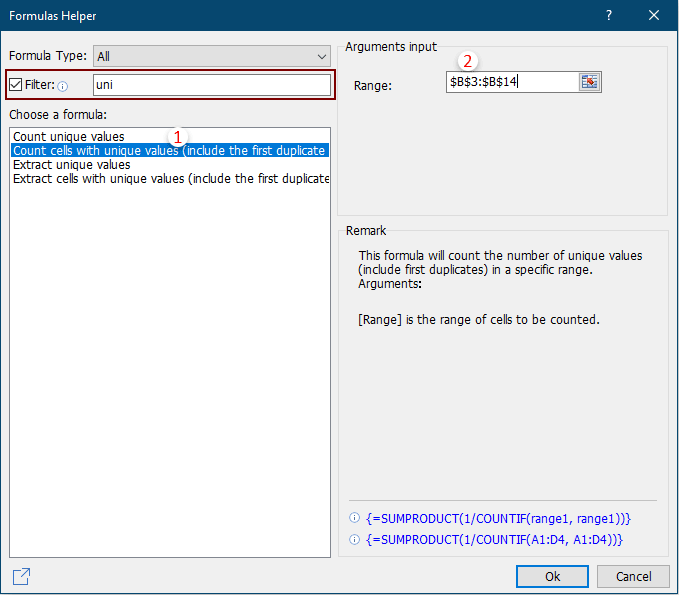The width and height of the screenshot is (679, 595).
Task: Choose "Extract unique values" from the list
Action: click(x=72, y=164)
